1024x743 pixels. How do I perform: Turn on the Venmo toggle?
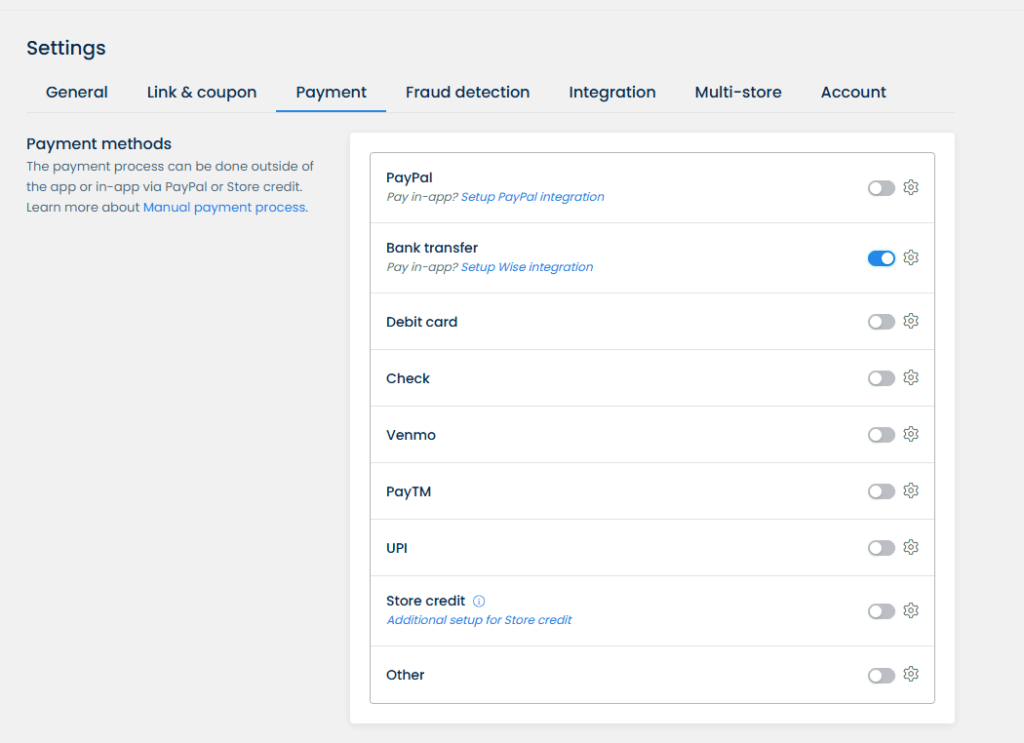coord(881,435)
